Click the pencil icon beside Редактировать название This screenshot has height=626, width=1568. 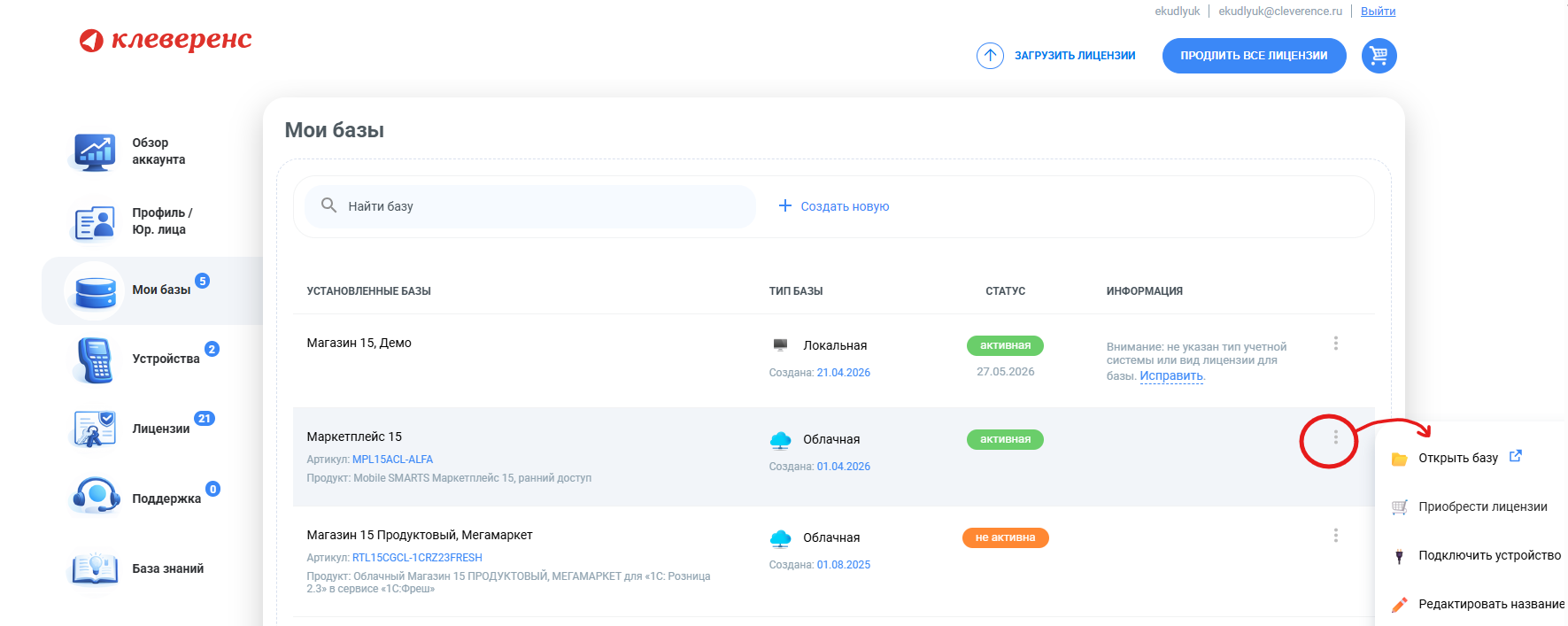click(1399, 605)
